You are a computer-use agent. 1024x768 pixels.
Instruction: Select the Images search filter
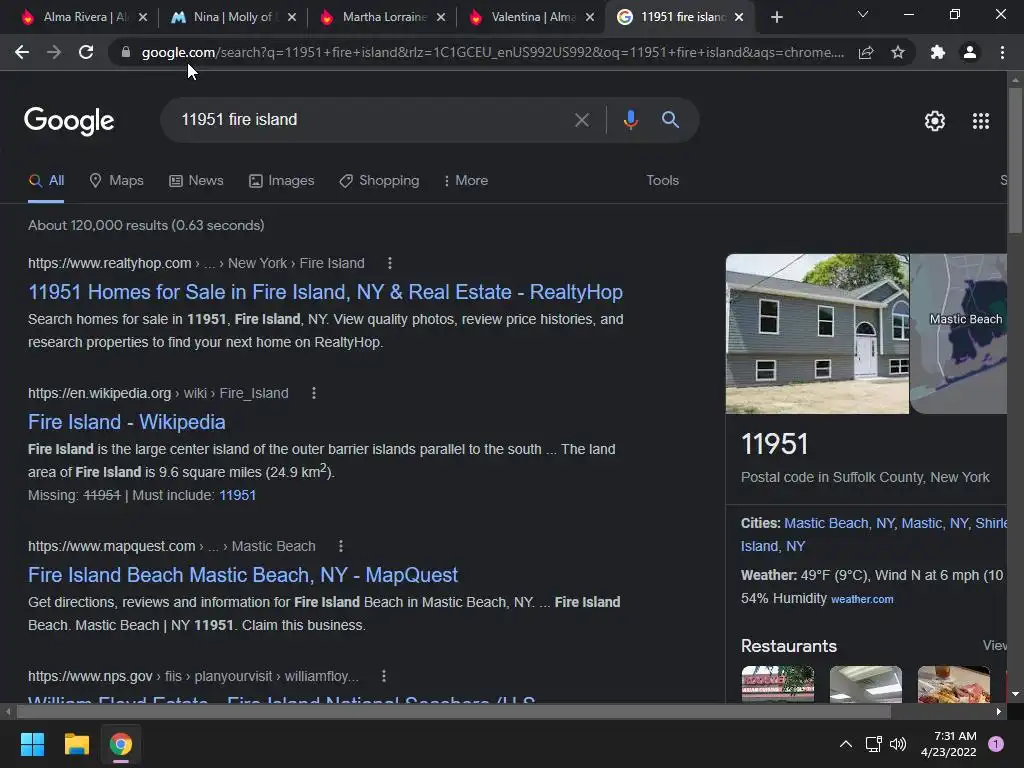click(x=281, y=180)
